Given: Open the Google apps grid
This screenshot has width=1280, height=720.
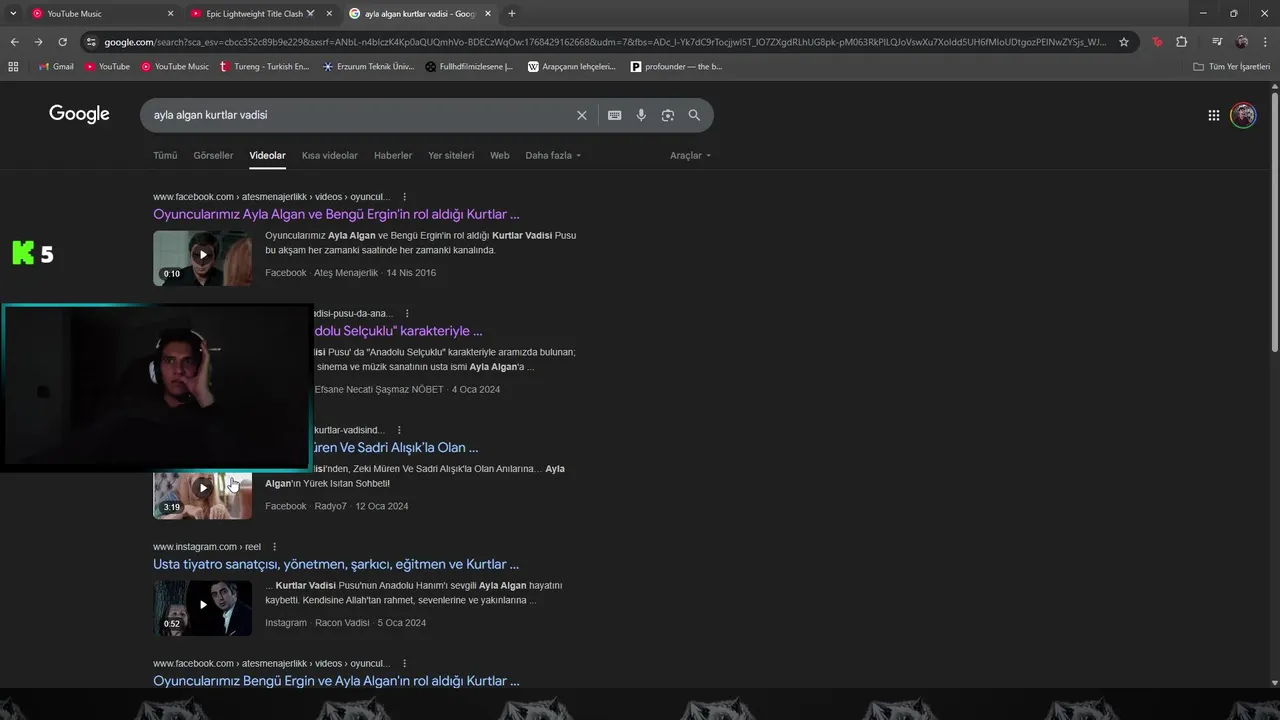Looking at the screenshot, I should [1213, 115].
